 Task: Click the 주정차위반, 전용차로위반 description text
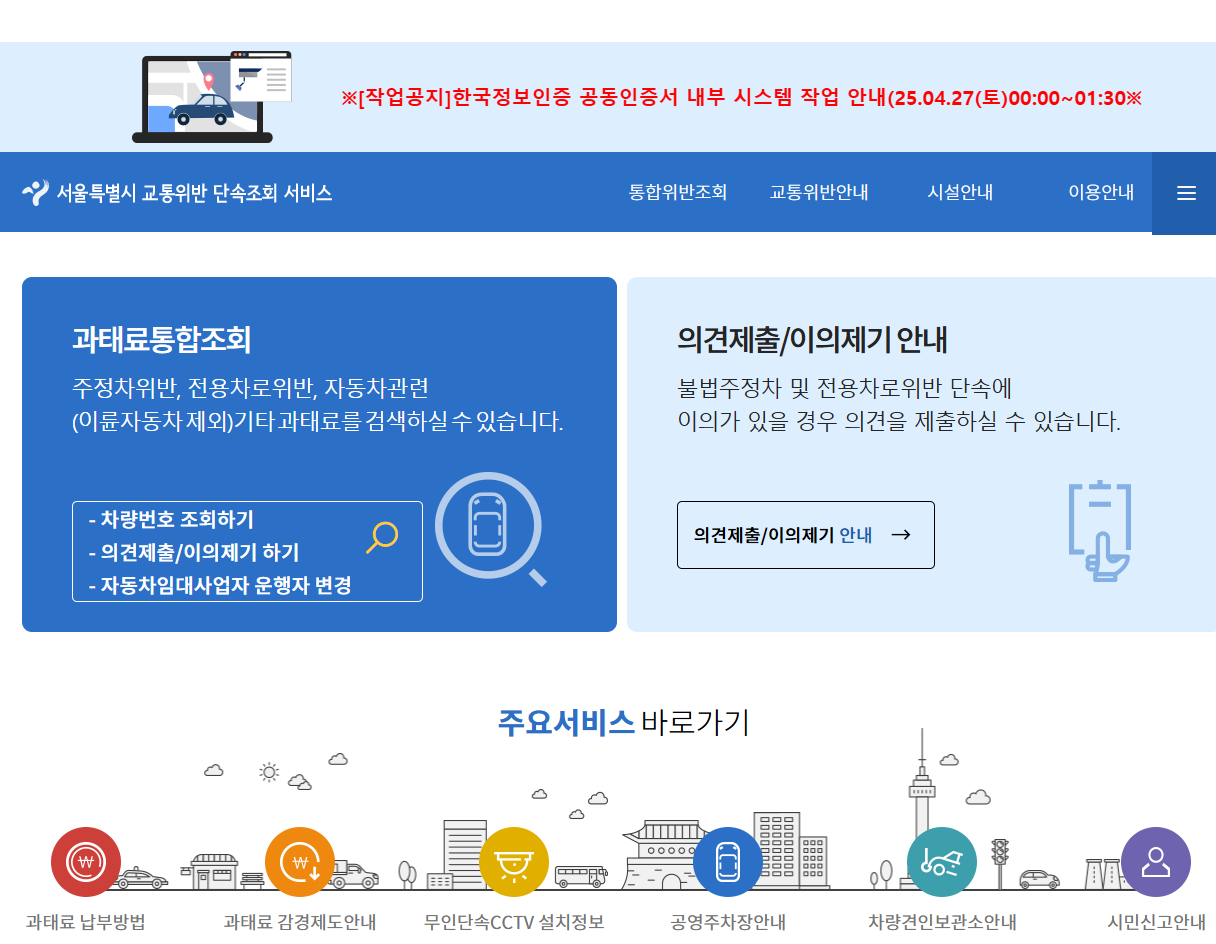click(x=318, y=404)
